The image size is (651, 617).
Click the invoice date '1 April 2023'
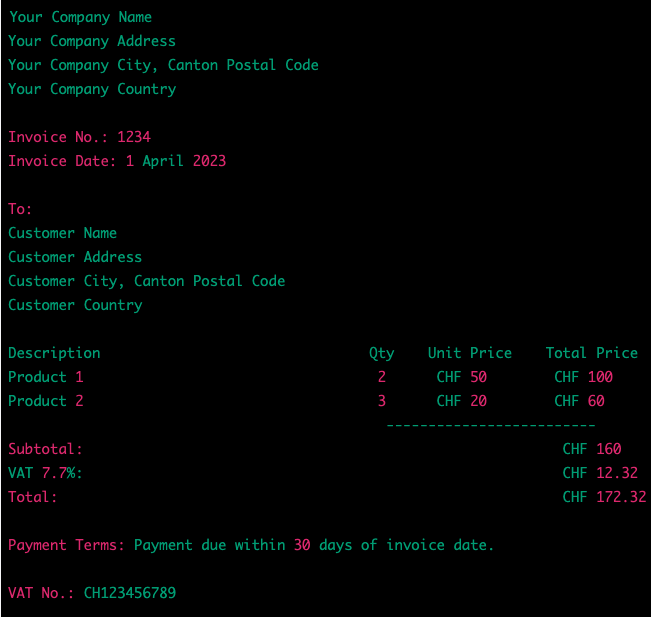coord(176,161)
